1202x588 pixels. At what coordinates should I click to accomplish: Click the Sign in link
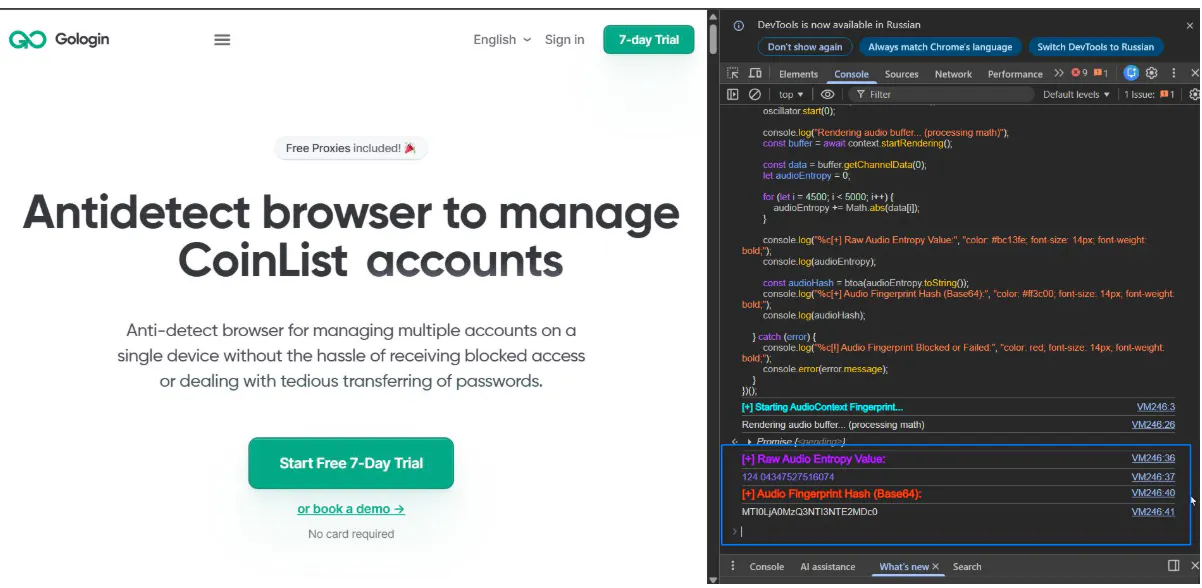click(x=564, y=40)
